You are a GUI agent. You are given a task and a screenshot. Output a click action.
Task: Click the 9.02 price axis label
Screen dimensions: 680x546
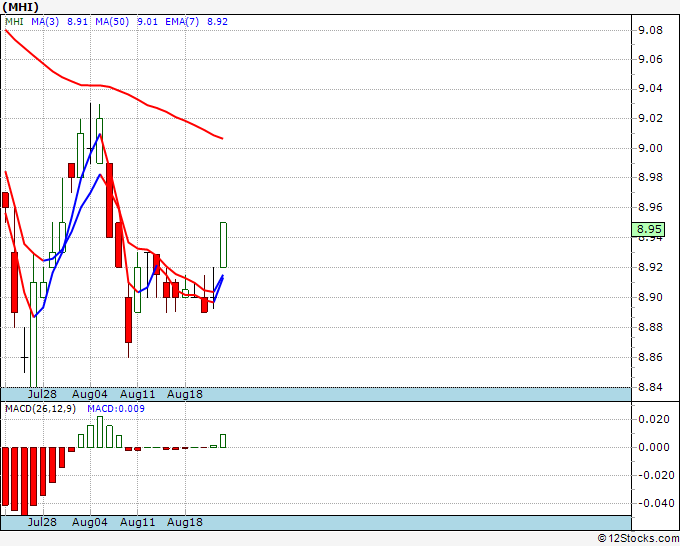[x=651, y=118]
